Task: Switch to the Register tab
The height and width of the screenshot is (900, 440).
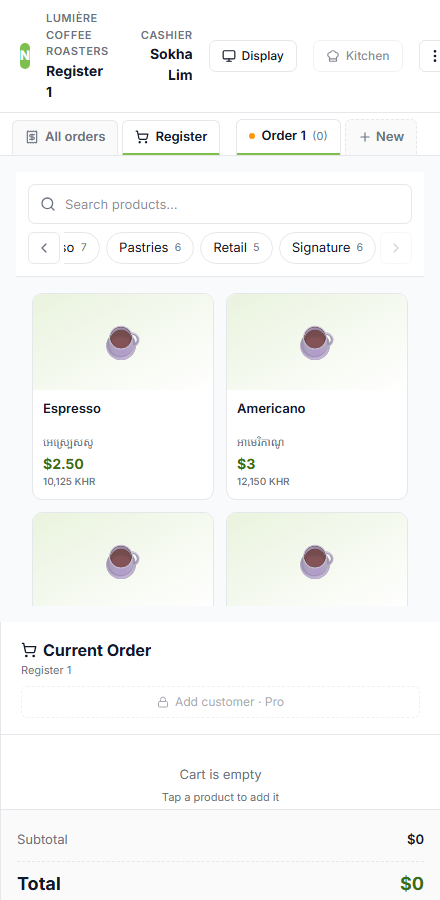Action: coord(171,137)
